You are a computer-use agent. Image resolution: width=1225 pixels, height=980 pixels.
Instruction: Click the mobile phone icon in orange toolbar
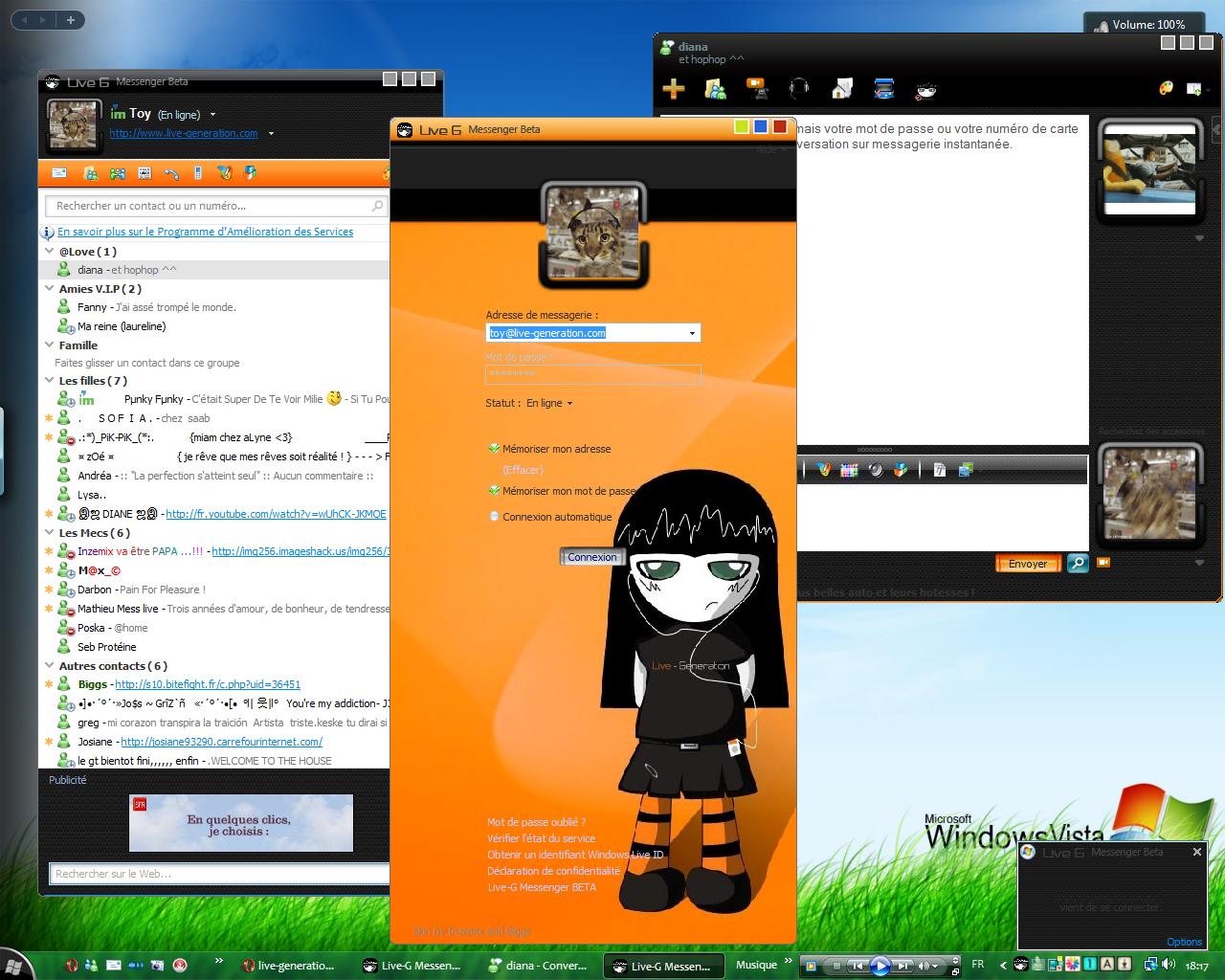pyautogui.click(x=198, y=173)
